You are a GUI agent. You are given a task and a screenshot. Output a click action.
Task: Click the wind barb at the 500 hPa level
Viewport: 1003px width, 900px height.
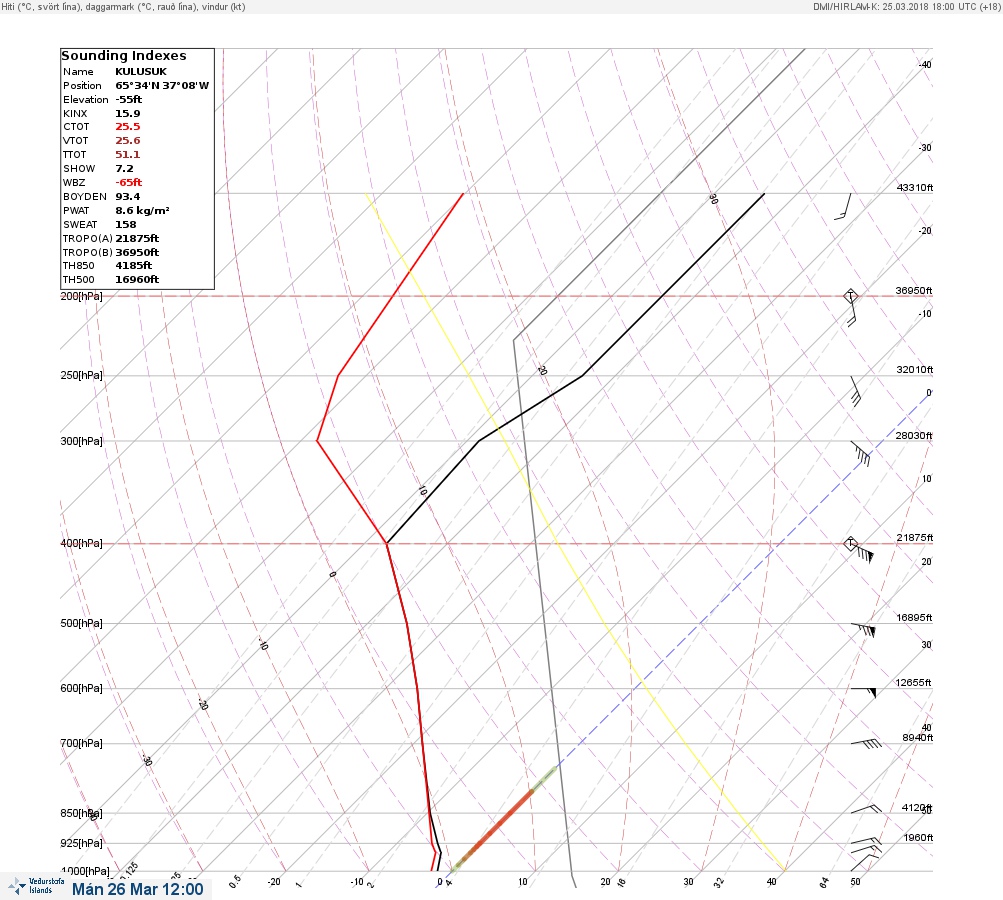click(863, 629)
